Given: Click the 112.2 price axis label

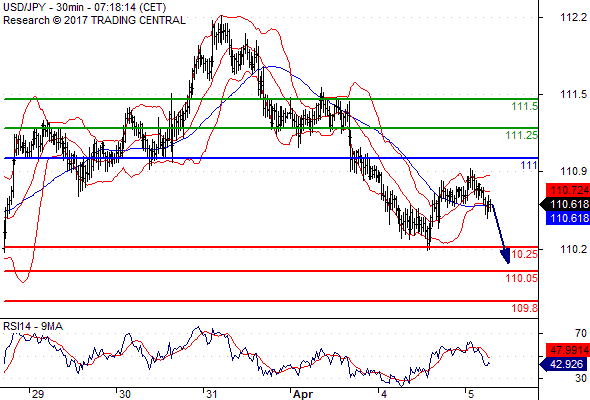Looking at the screenshot, I should coord(573,17).
